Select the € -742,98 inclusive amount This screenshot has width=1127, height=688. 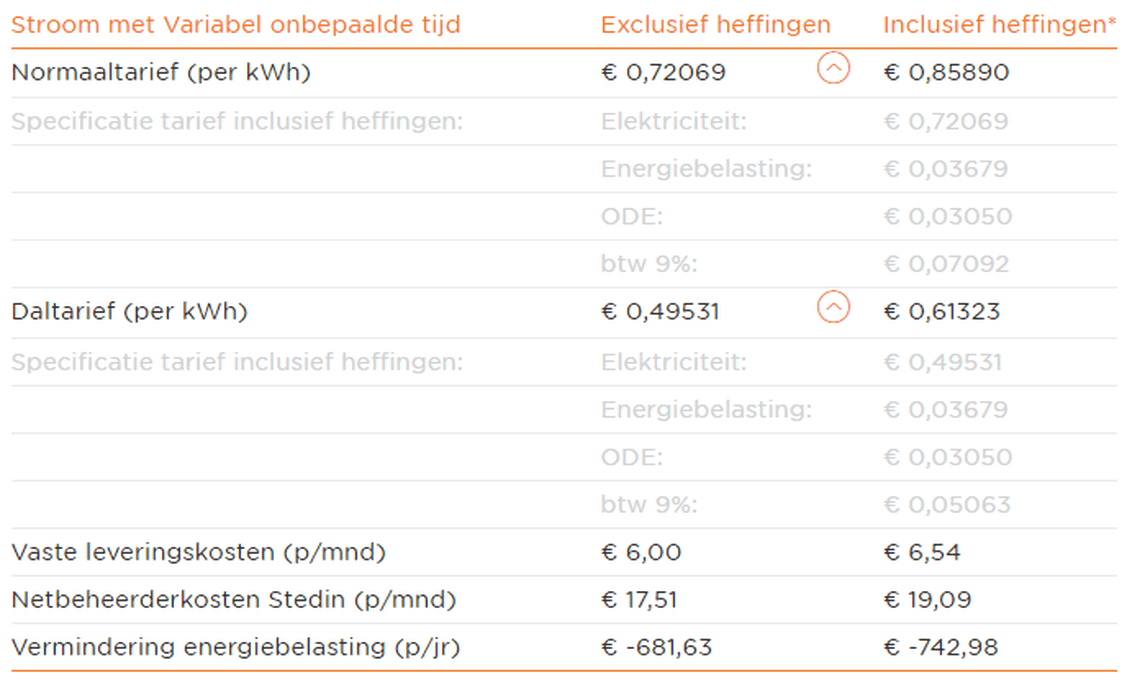940,648
